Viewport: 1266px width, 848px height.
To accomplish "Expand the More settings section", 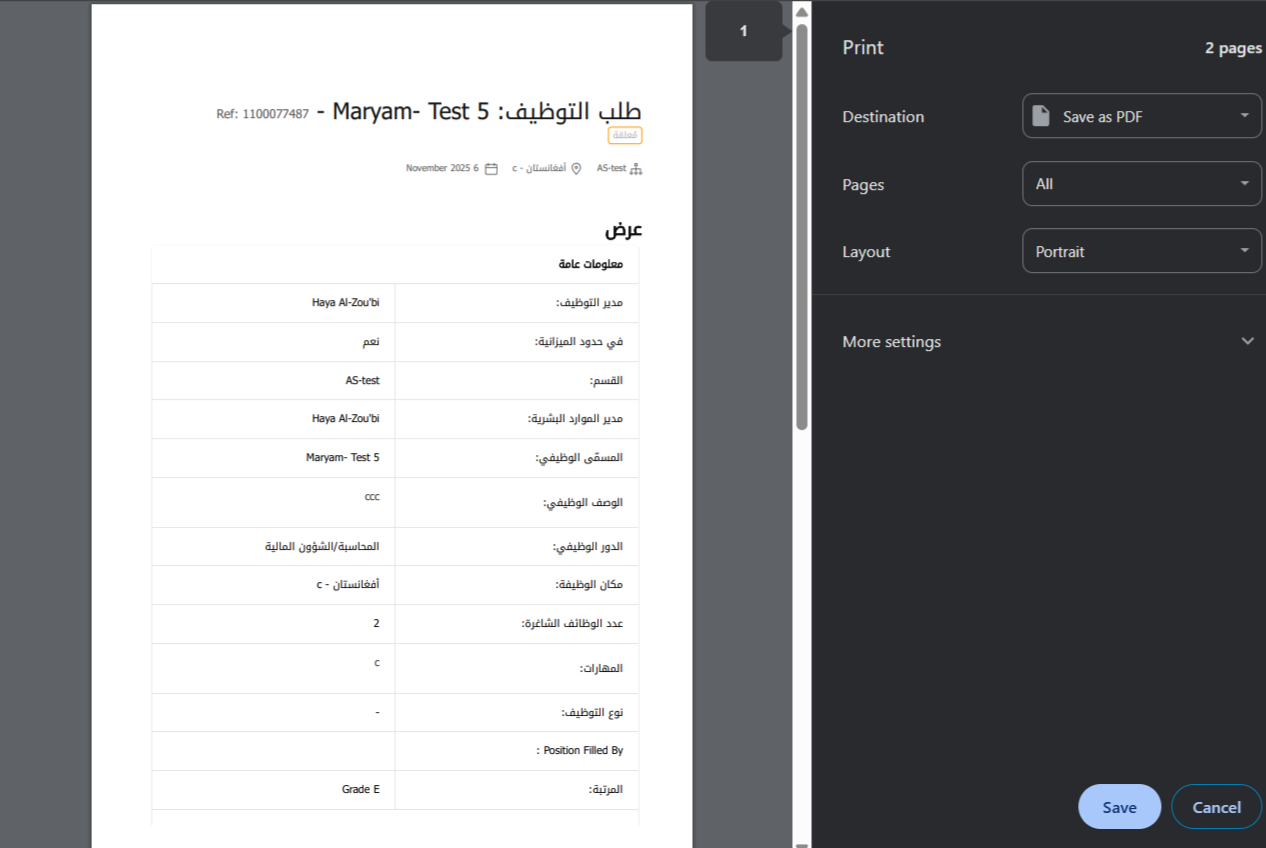I will (891, 342).
